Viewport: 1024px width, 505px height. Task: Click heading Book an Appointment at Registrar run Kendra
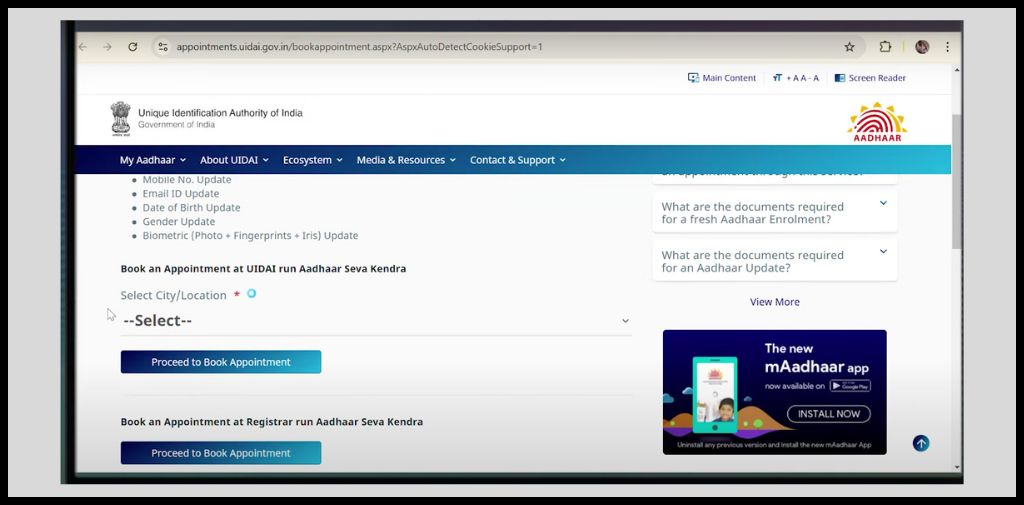point(272,422)
